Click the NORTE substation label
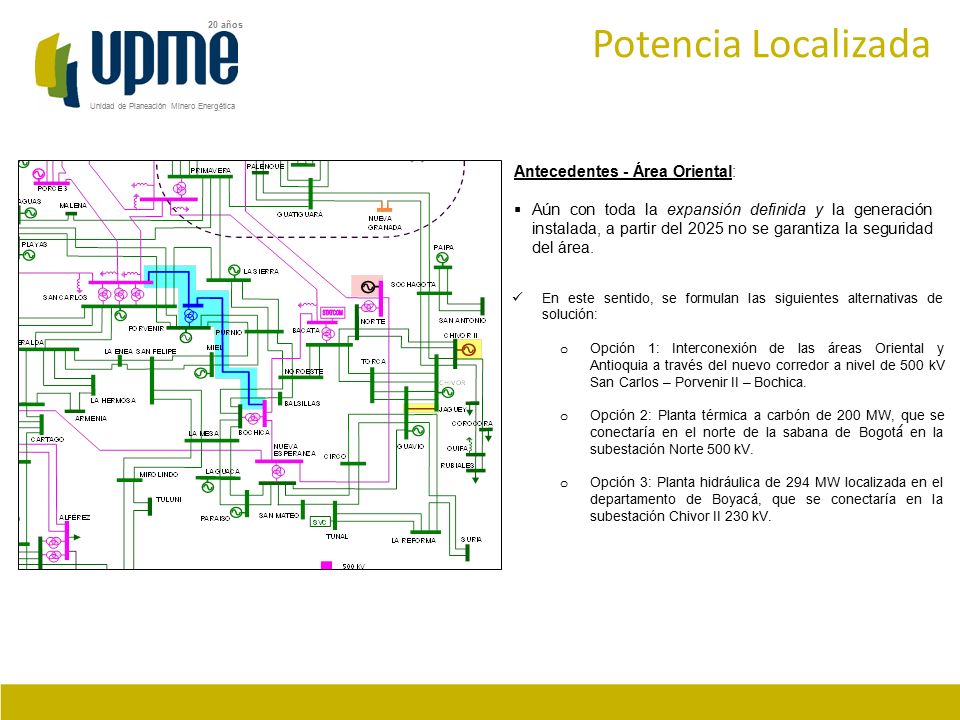Image resolution: width=960 pixels, height=720 pixels. click(x=373, y=321)
